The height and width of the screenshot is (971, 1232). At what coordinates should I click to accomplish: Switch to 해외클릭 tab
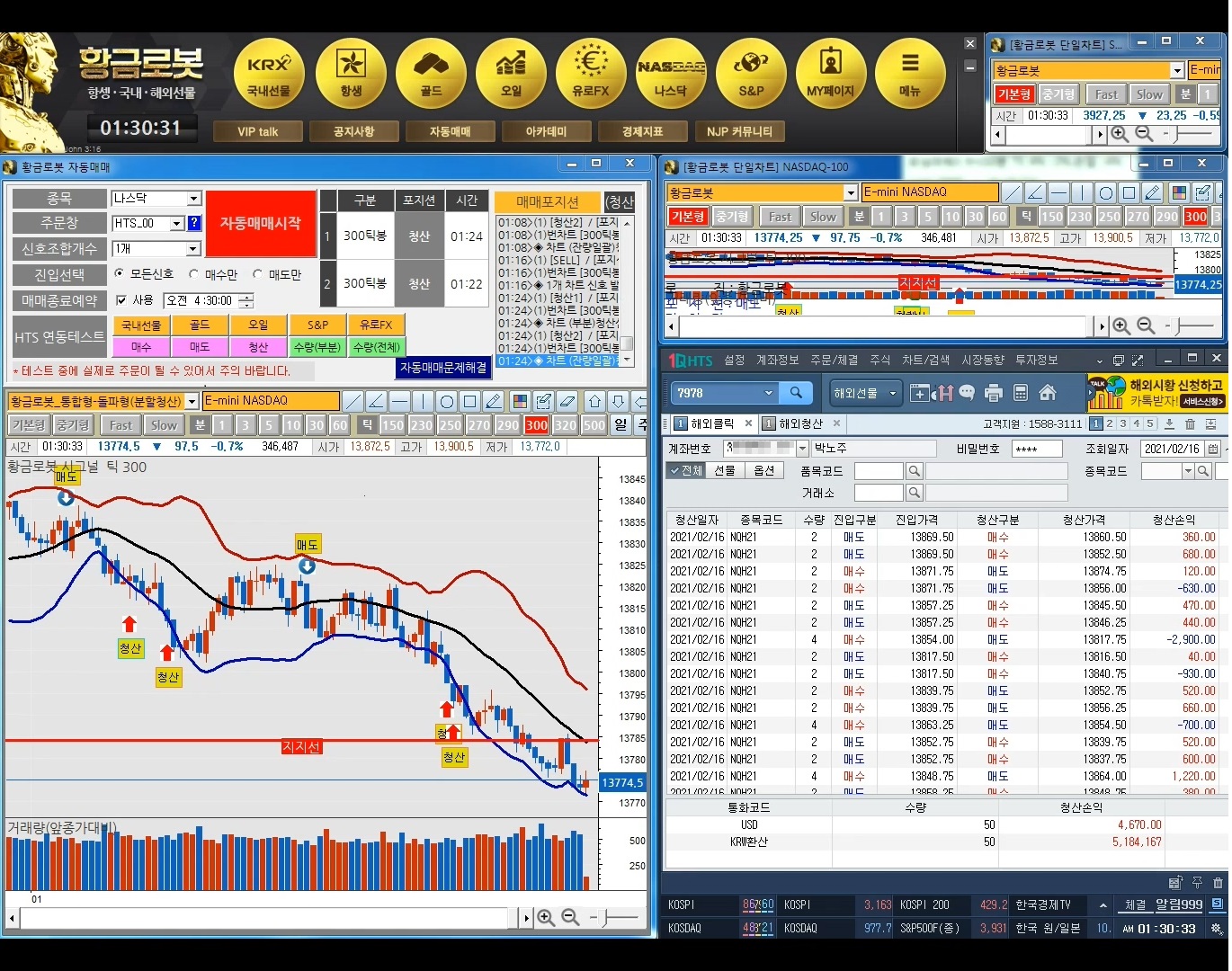[x=710, y=423]
